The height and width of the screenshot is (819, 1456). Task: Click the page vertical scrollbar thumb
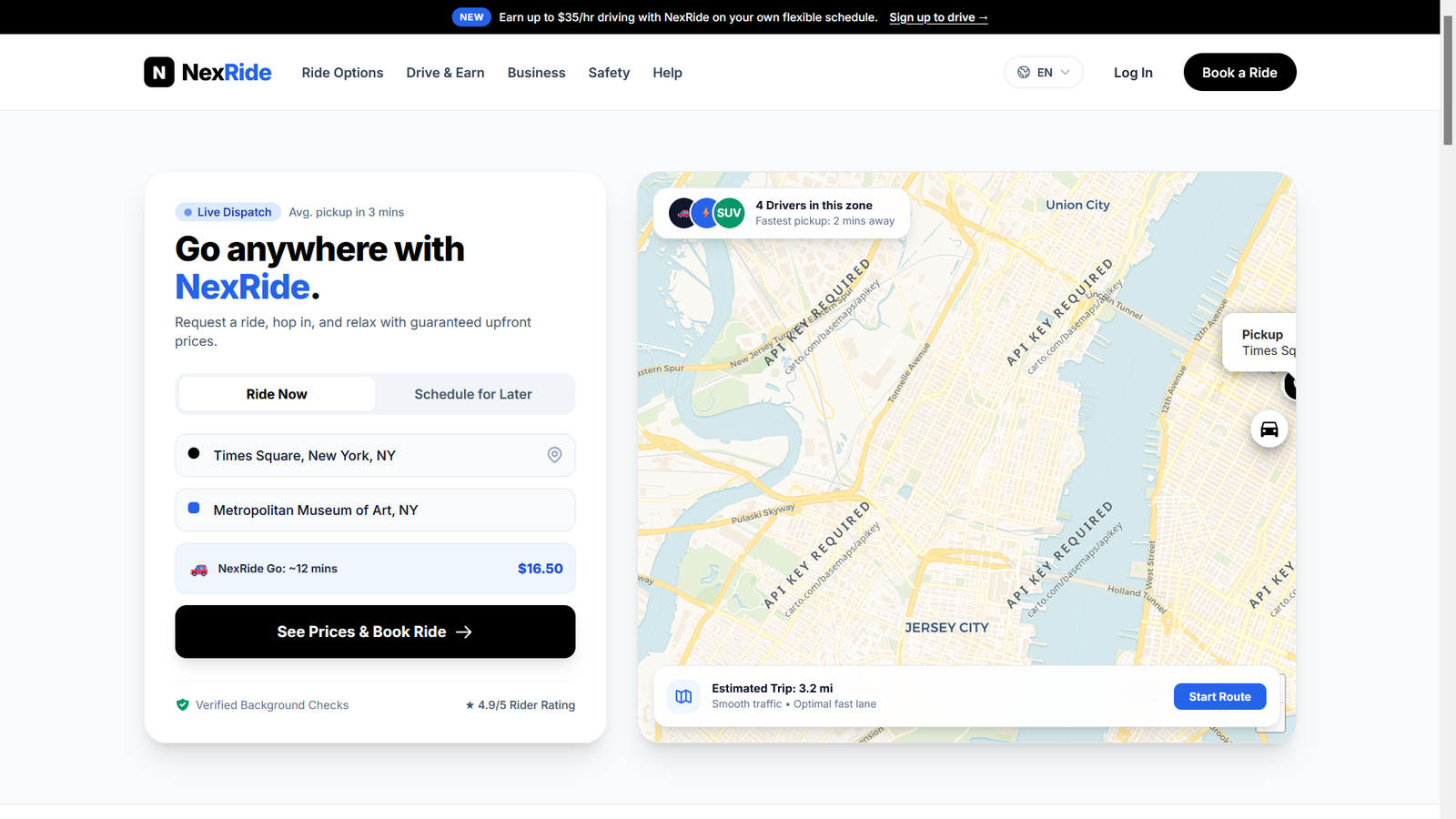[1448, 79]
